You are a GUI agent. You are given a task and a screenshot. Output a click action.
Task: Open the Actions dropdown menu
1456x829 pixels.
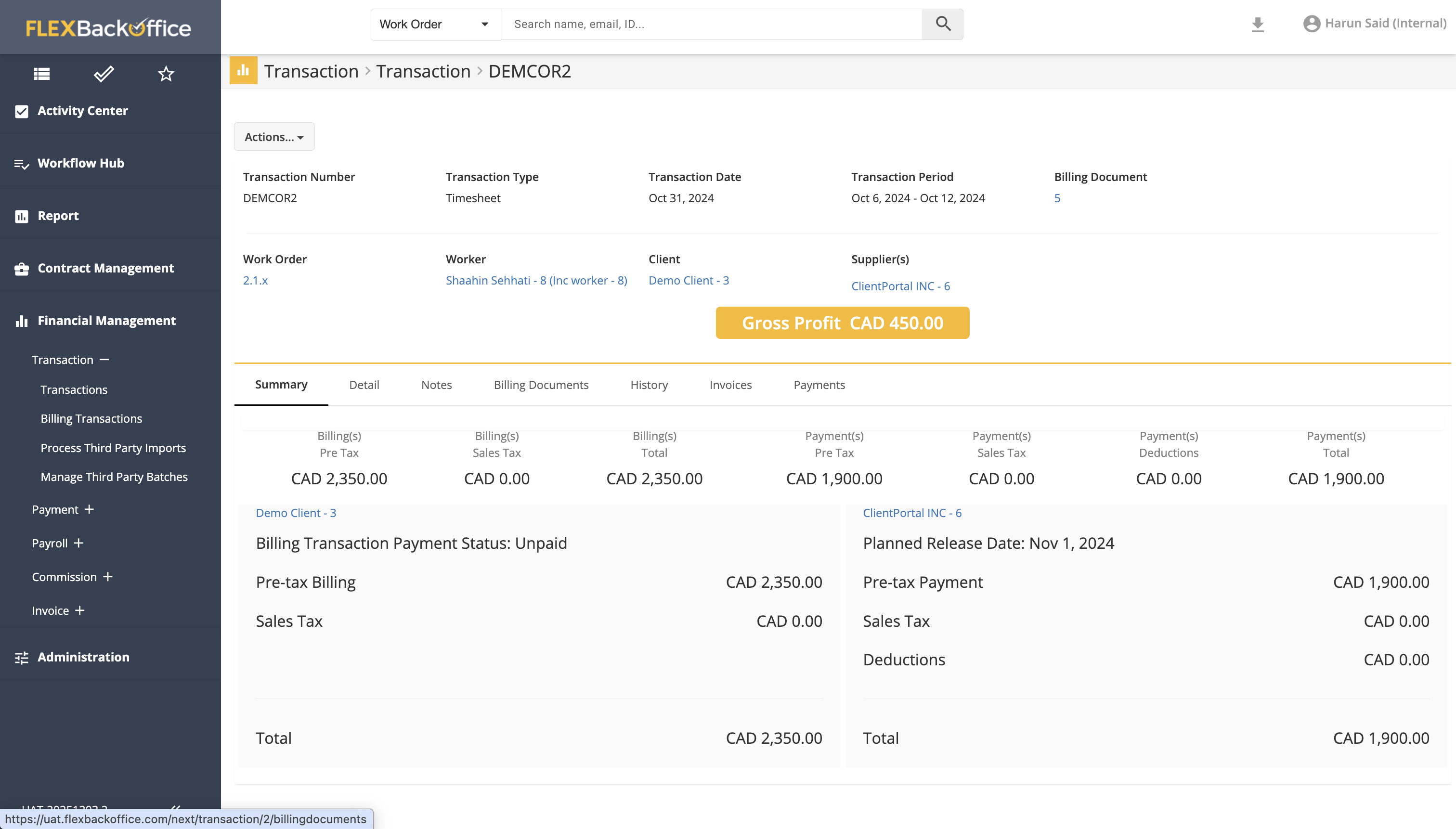[274, 137]
